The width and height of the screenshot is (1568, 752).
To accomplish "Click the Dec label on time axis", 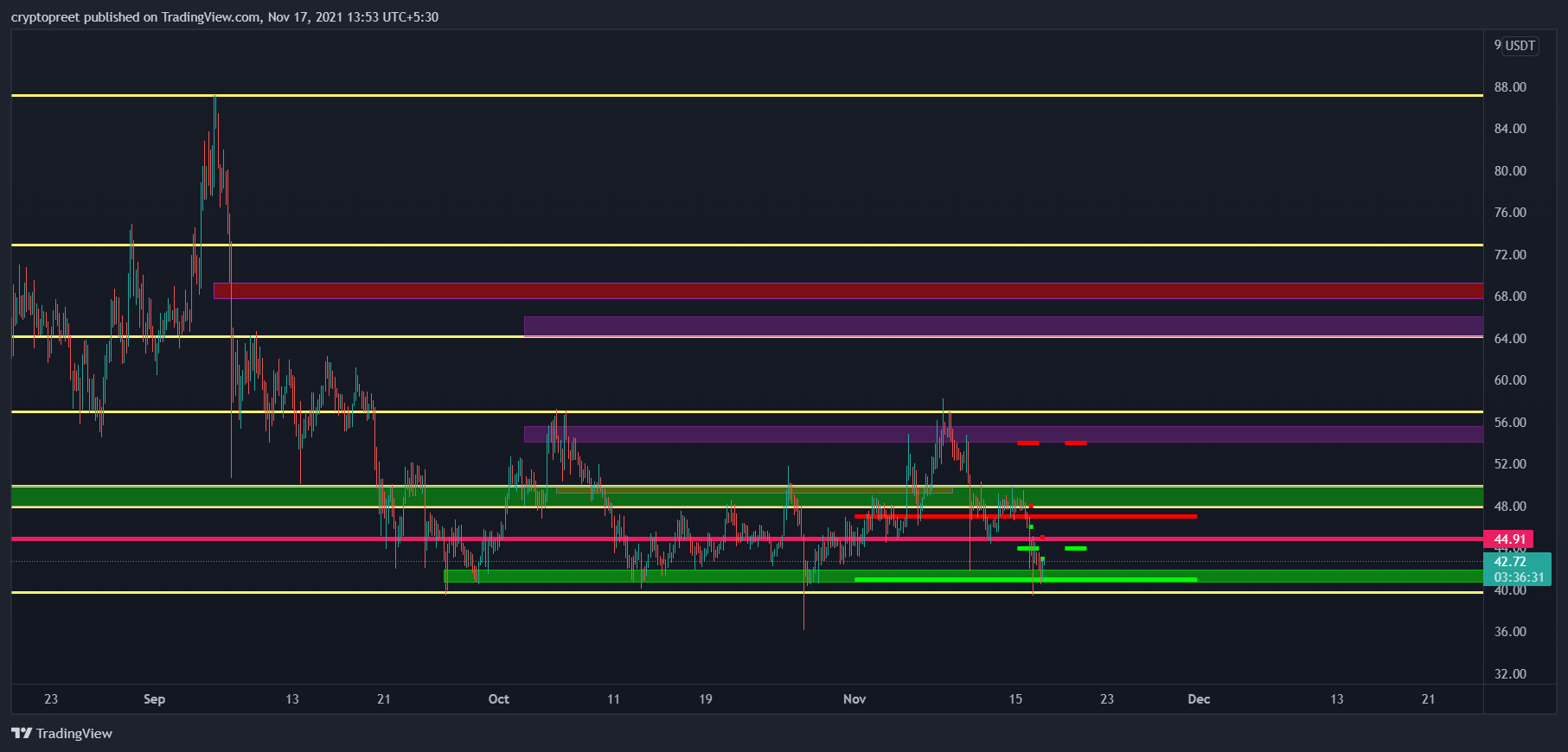I will 1199,699.
